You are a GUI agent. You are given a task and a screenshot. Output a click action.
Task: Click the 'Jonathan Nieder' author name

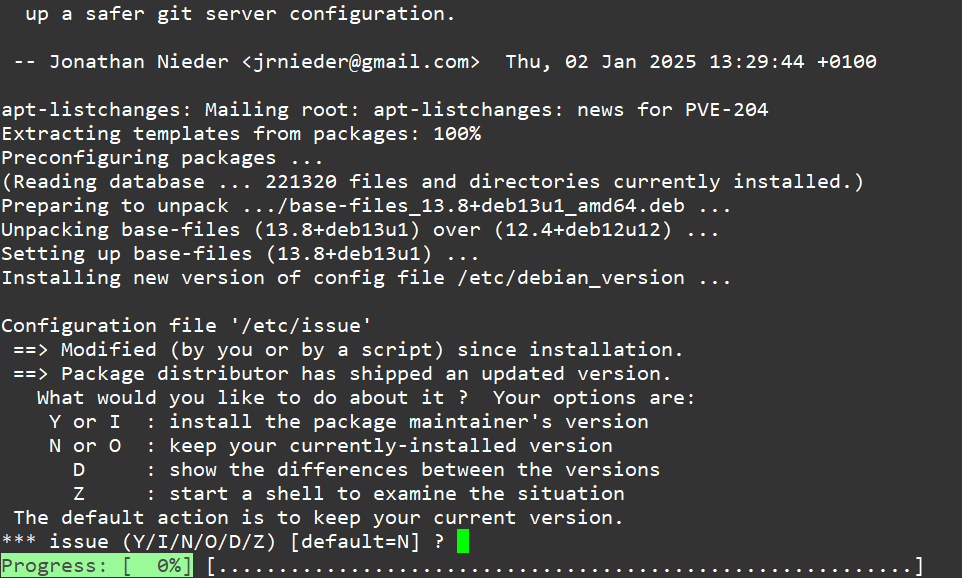point(139,61)
